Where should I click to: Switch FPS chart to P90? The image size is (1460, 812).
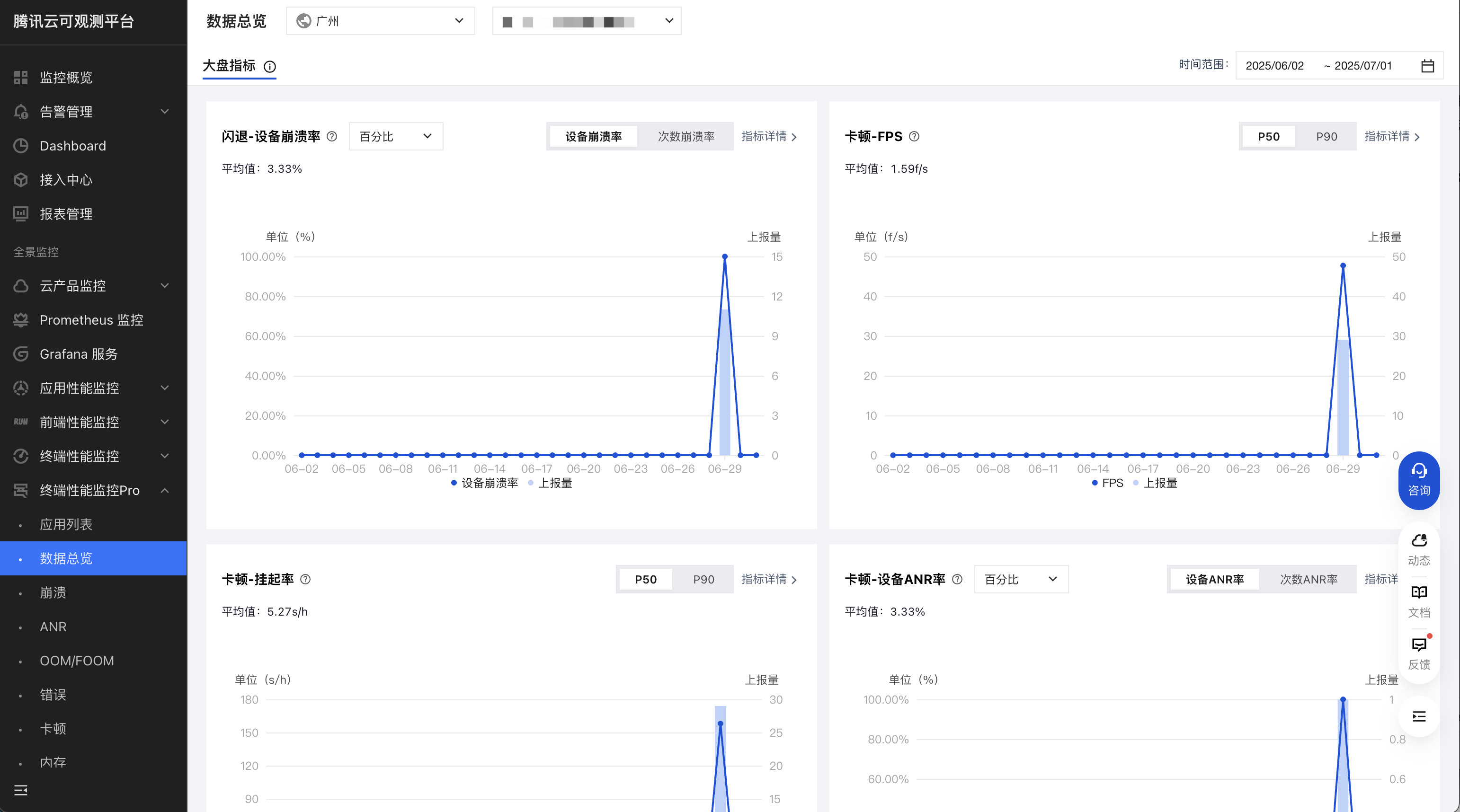point(1326,137)
